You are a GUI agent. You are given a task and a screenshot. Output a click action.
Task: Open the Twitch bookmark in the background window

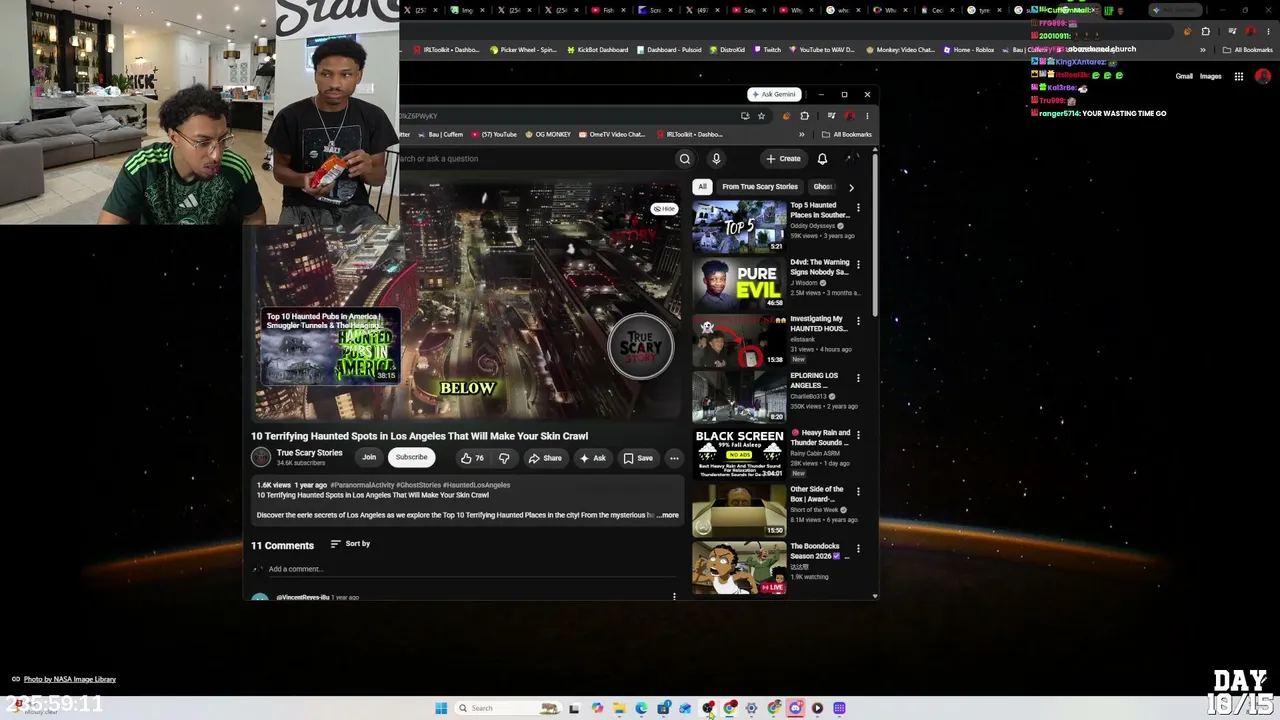point(768,50)
